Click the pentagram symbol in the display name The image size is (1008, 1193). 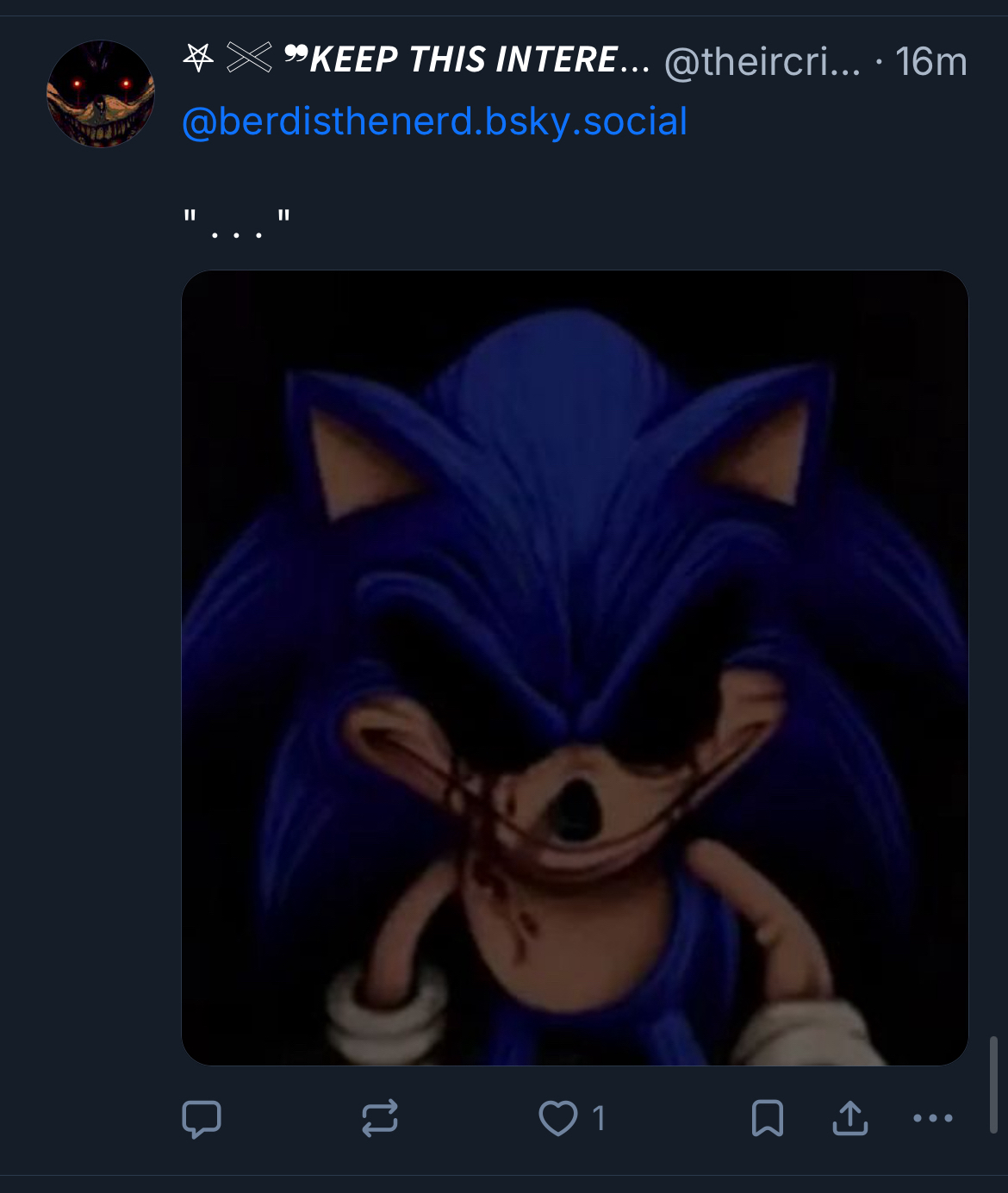[x=199, y=59]
